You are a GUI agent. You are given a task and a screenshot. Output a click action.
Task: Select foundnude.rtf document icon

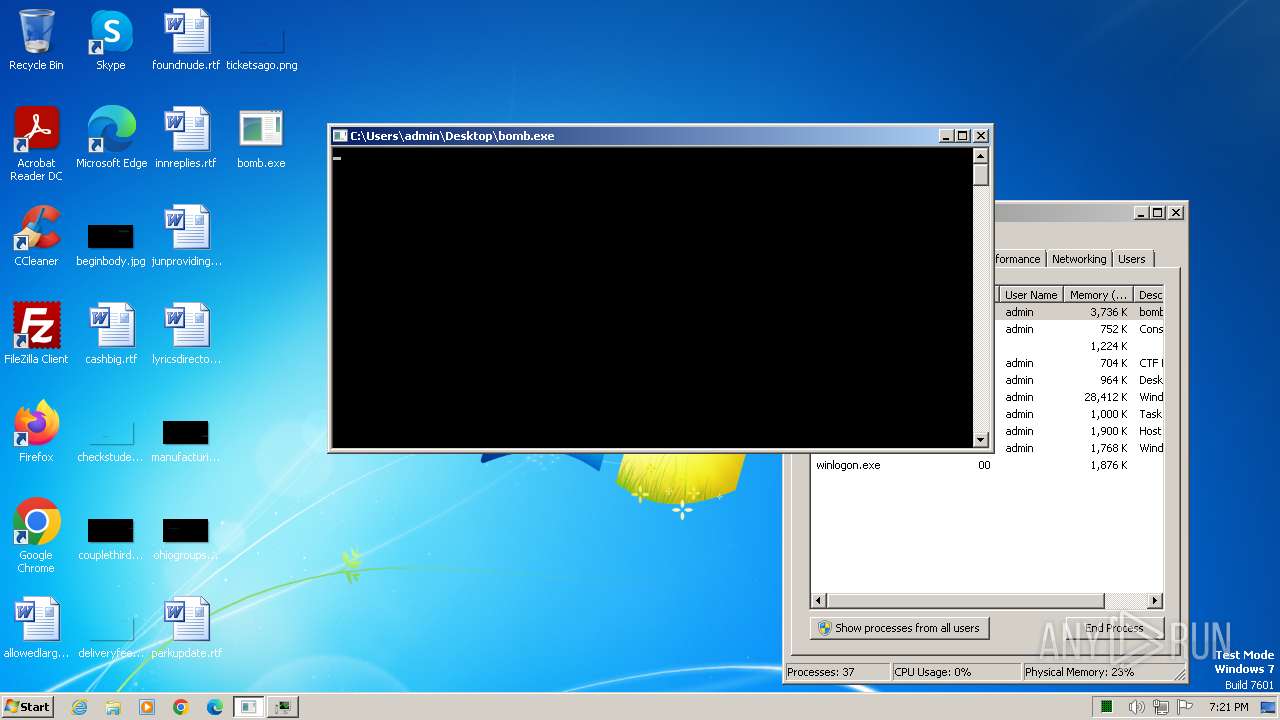pos(186,40)
